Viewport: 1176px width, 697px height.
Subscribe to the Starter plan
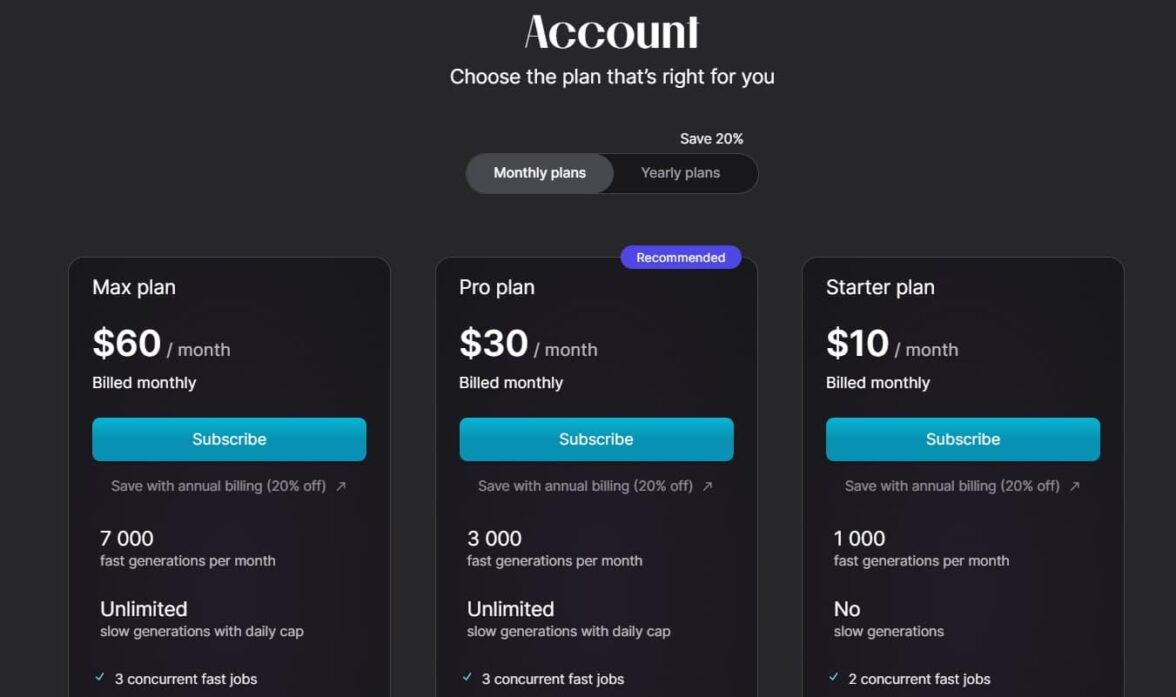[962, 439]
